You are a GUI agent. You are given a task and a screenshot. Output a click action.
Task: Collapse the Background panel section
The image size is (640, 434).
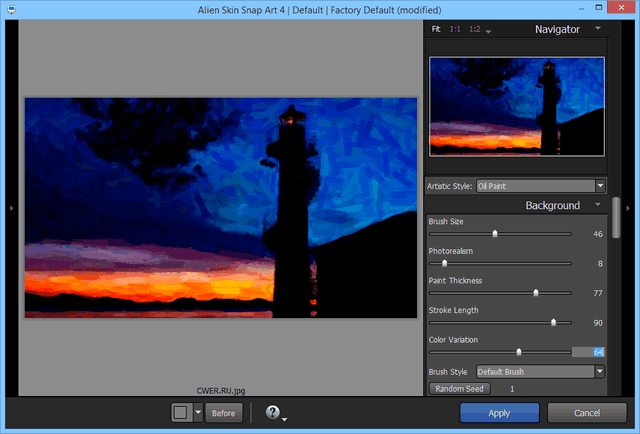tap(598, 205)
